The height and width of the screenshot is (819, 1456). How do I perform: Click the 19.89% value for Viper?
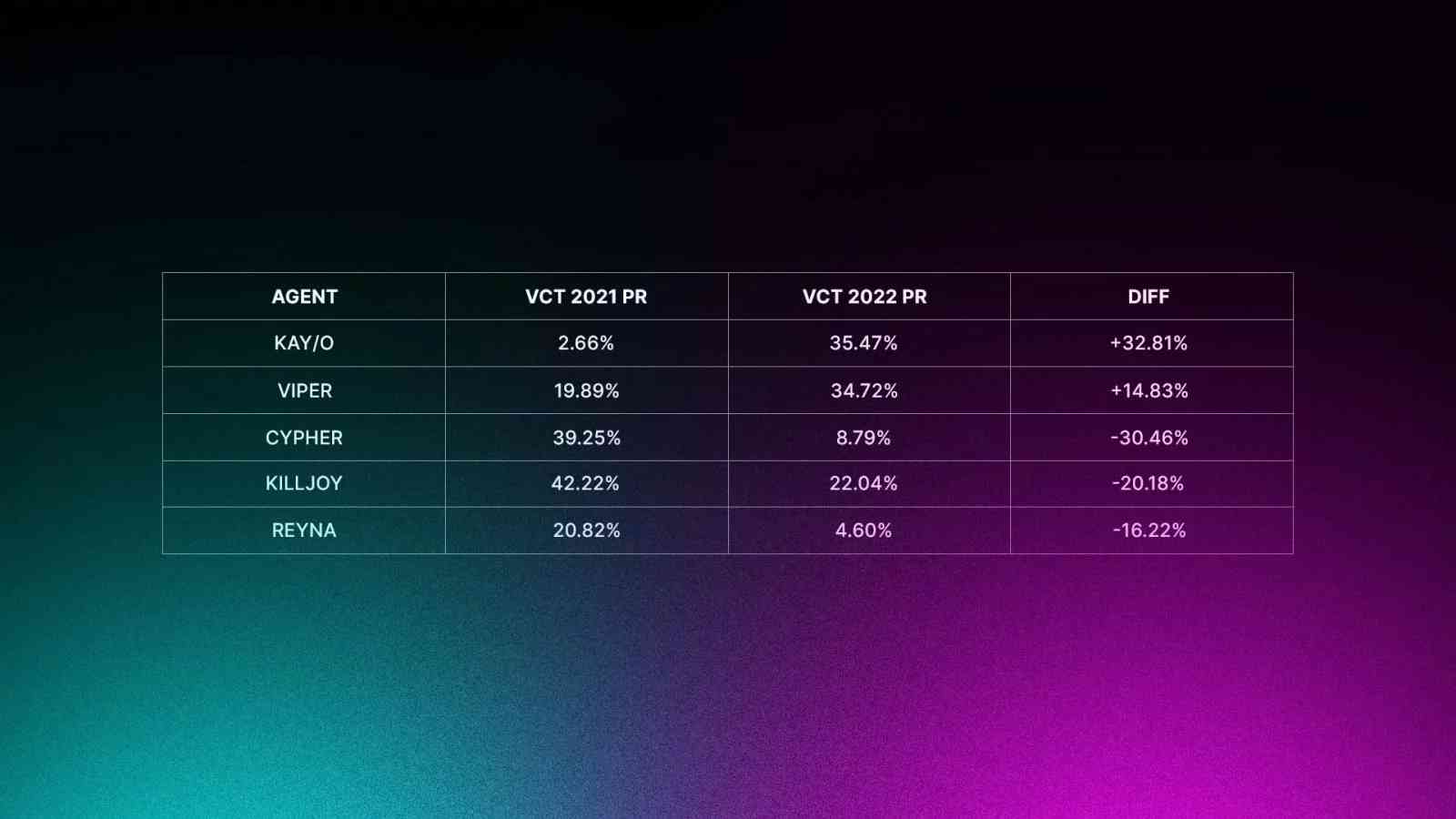coord(586,390)
